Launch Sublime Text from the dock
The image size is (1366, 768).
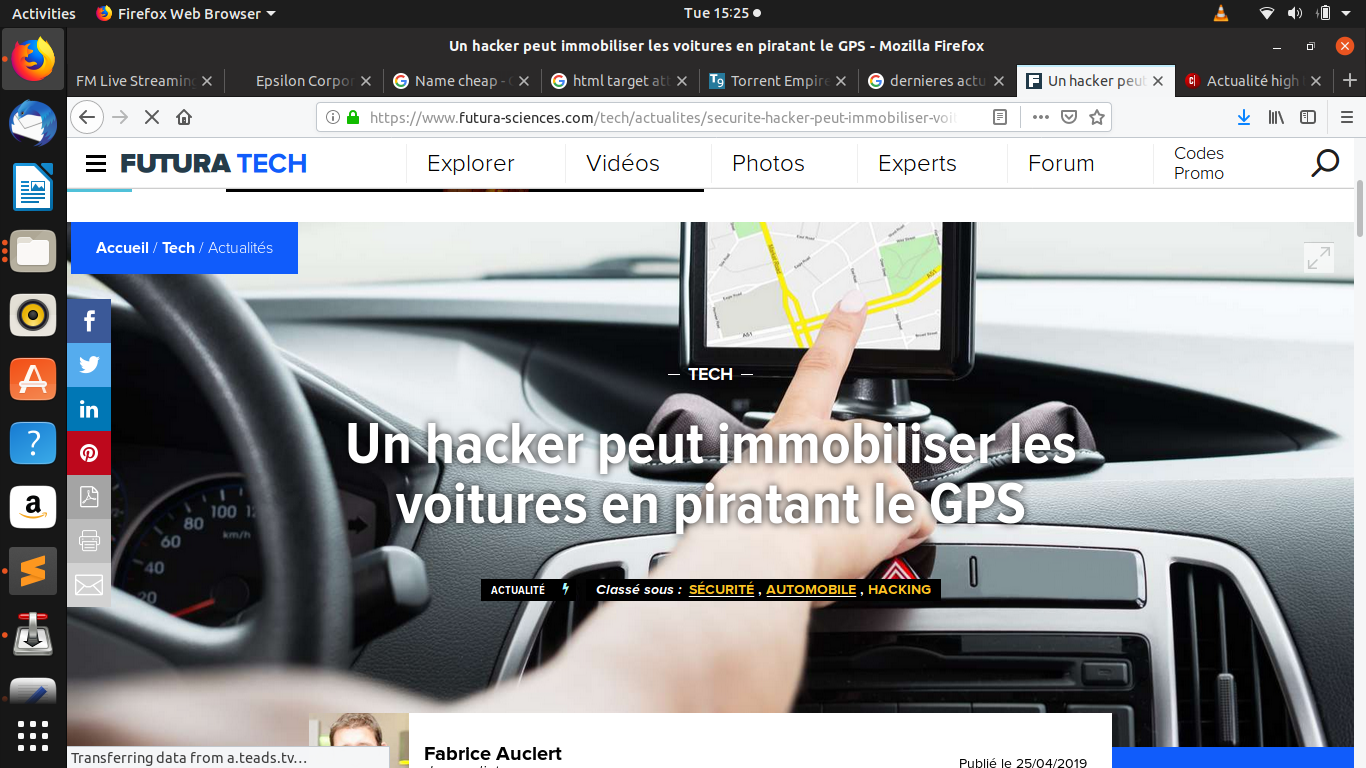point(33,571)
